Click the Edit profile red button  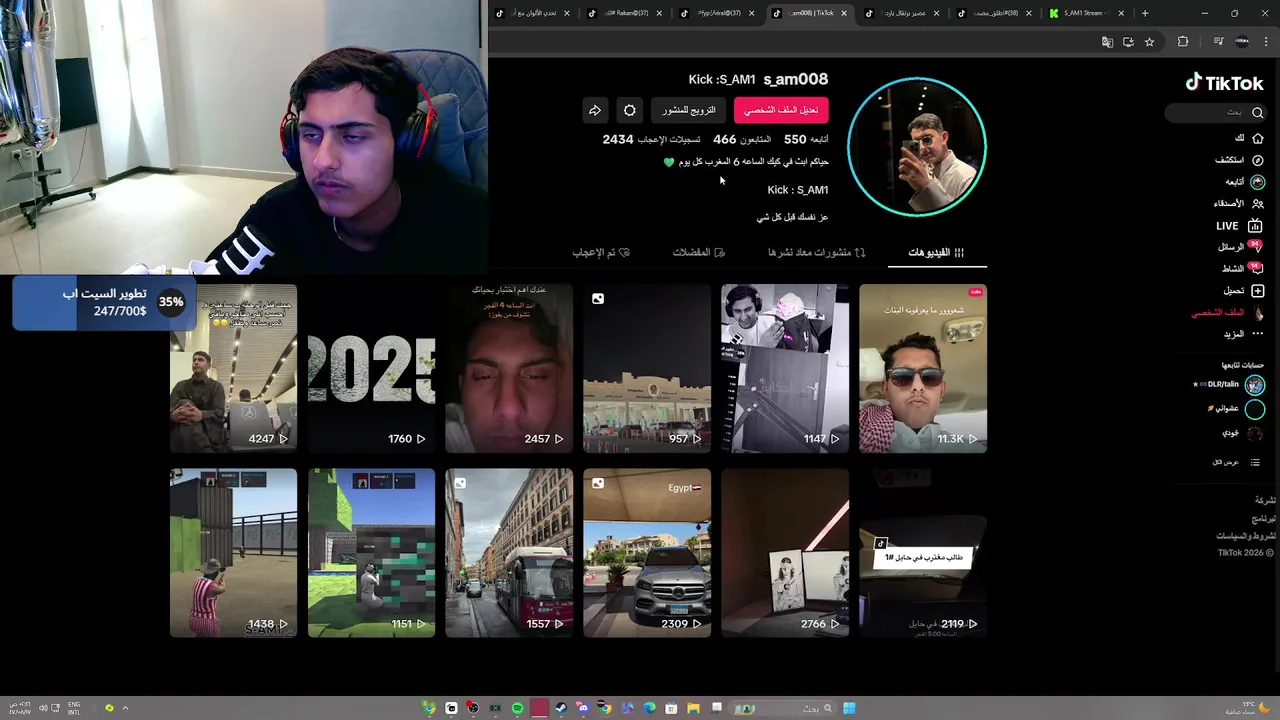(781, 110)
